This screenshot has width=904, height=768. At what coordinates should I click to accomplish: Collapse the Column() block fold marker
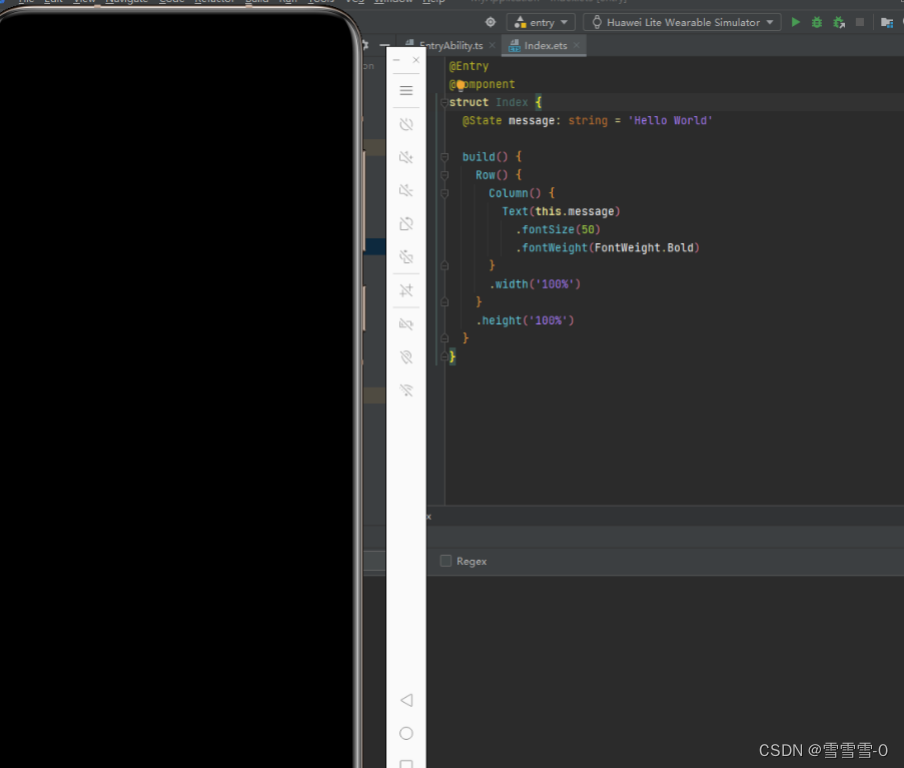445,193
